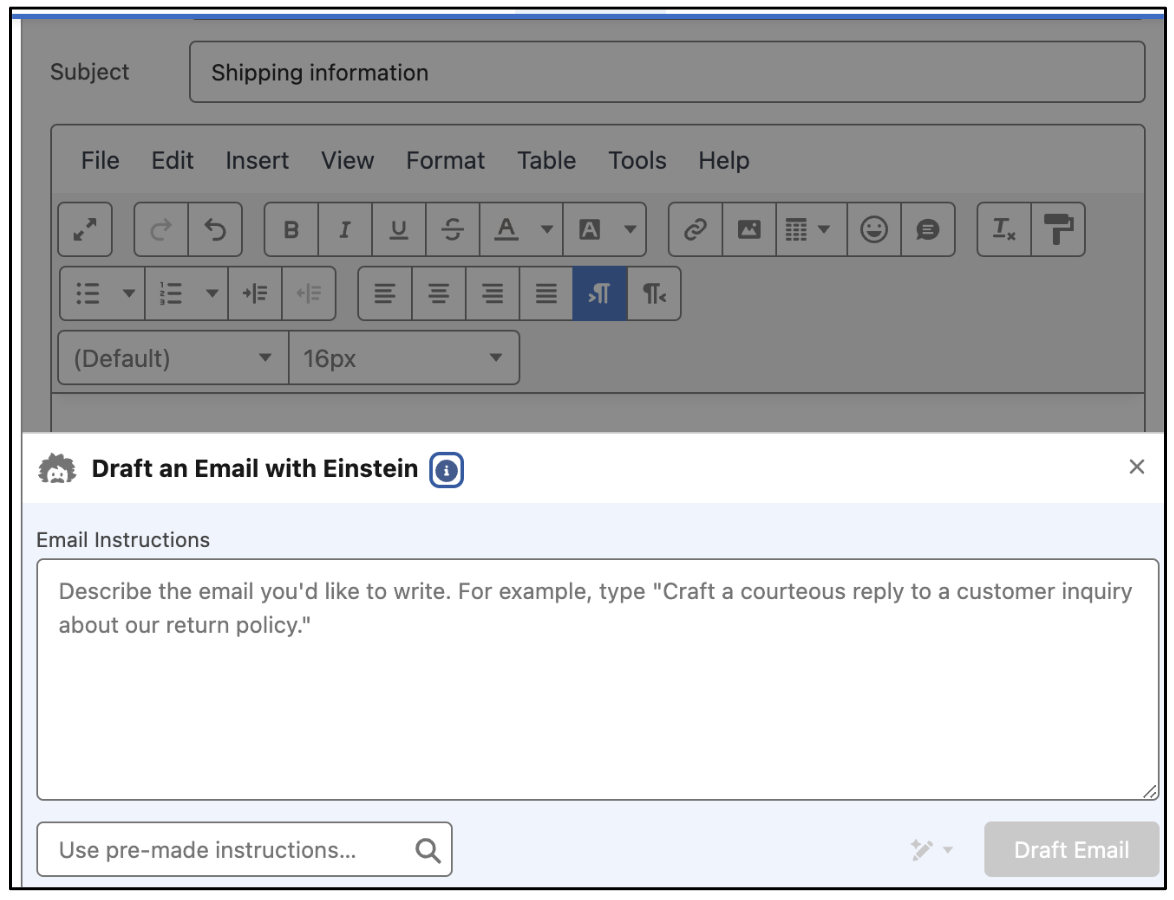Open the Format menu

point(445,161)
